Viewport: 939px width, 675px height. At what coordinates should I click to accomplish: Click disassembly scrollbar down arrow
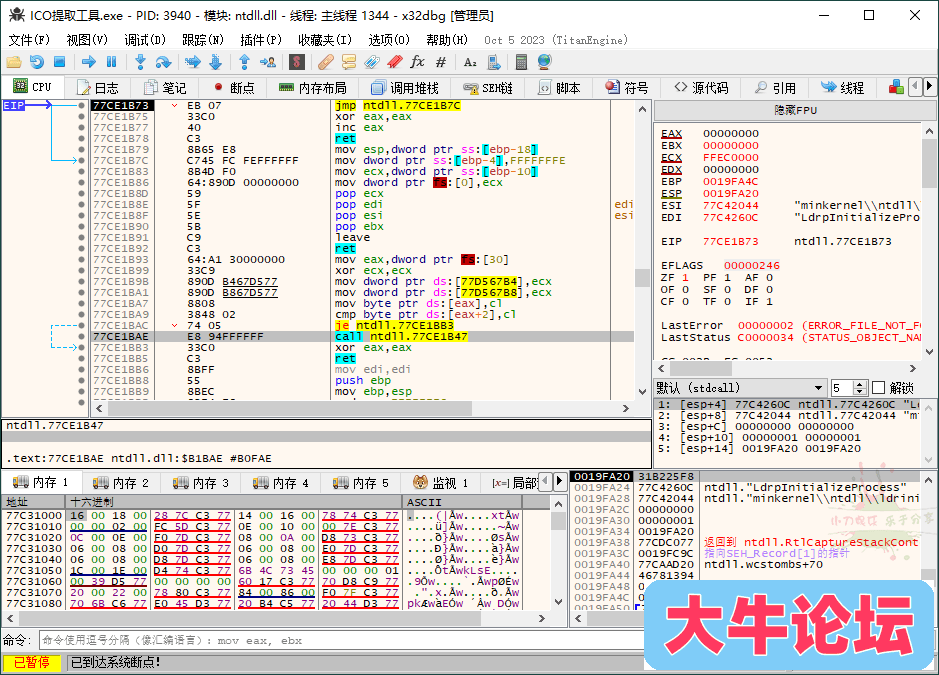coord(643,392)
